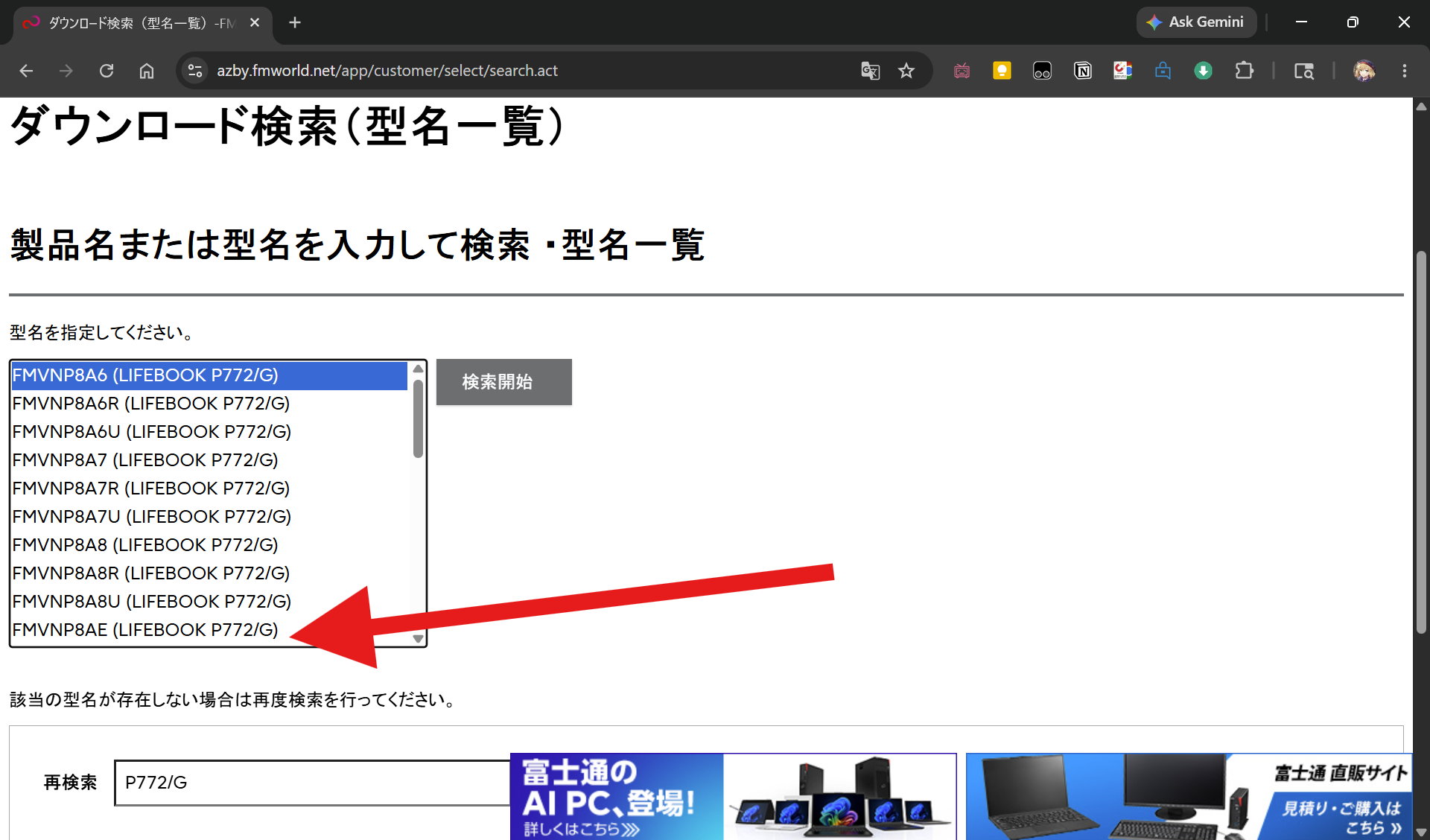Select FMVNP8A8 (LIFEBOOK P772/G) option
Screen dimensions: 1430x840
209,545
